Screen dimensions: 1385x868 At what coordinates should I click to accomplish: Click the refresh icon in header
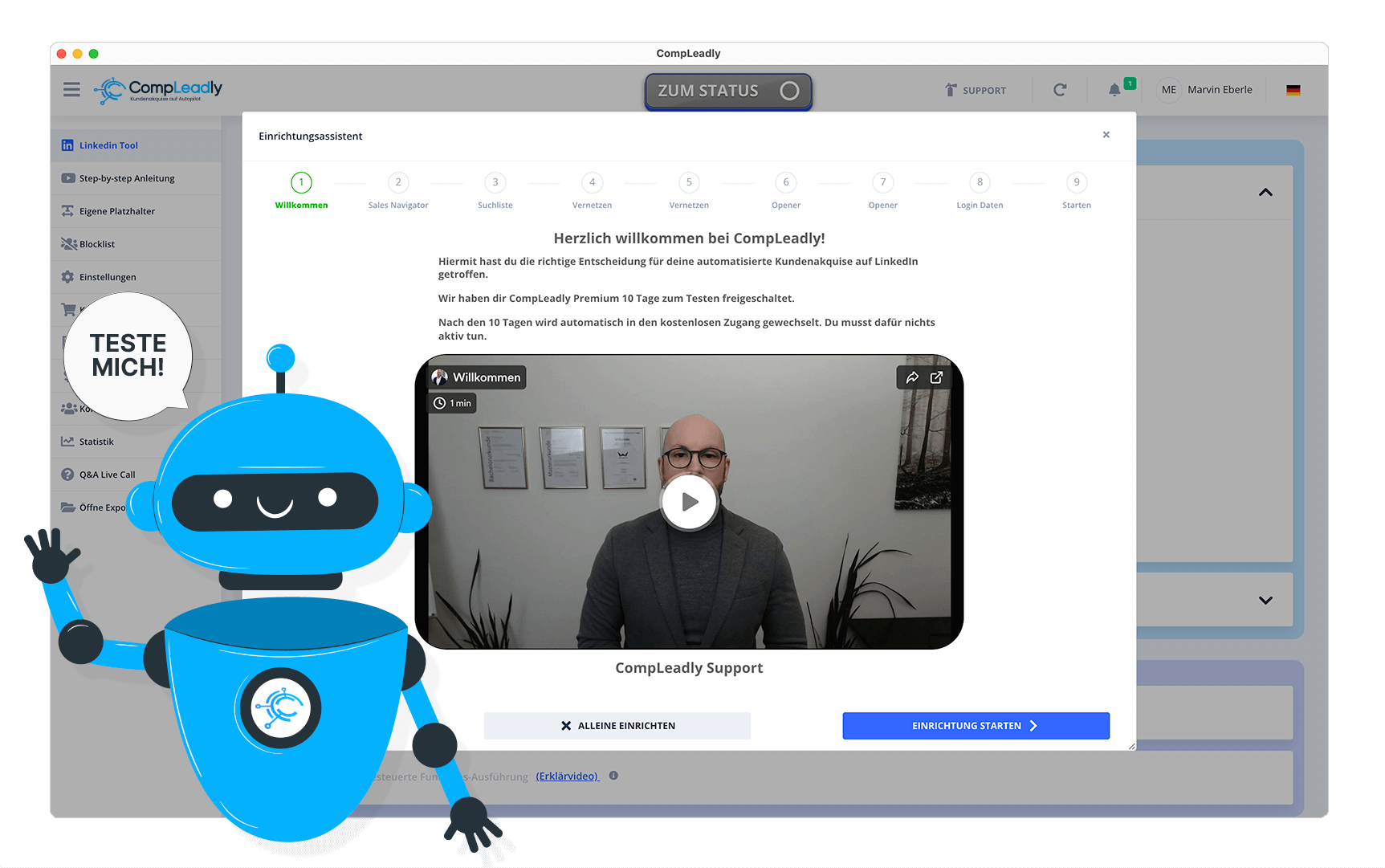1060,90
